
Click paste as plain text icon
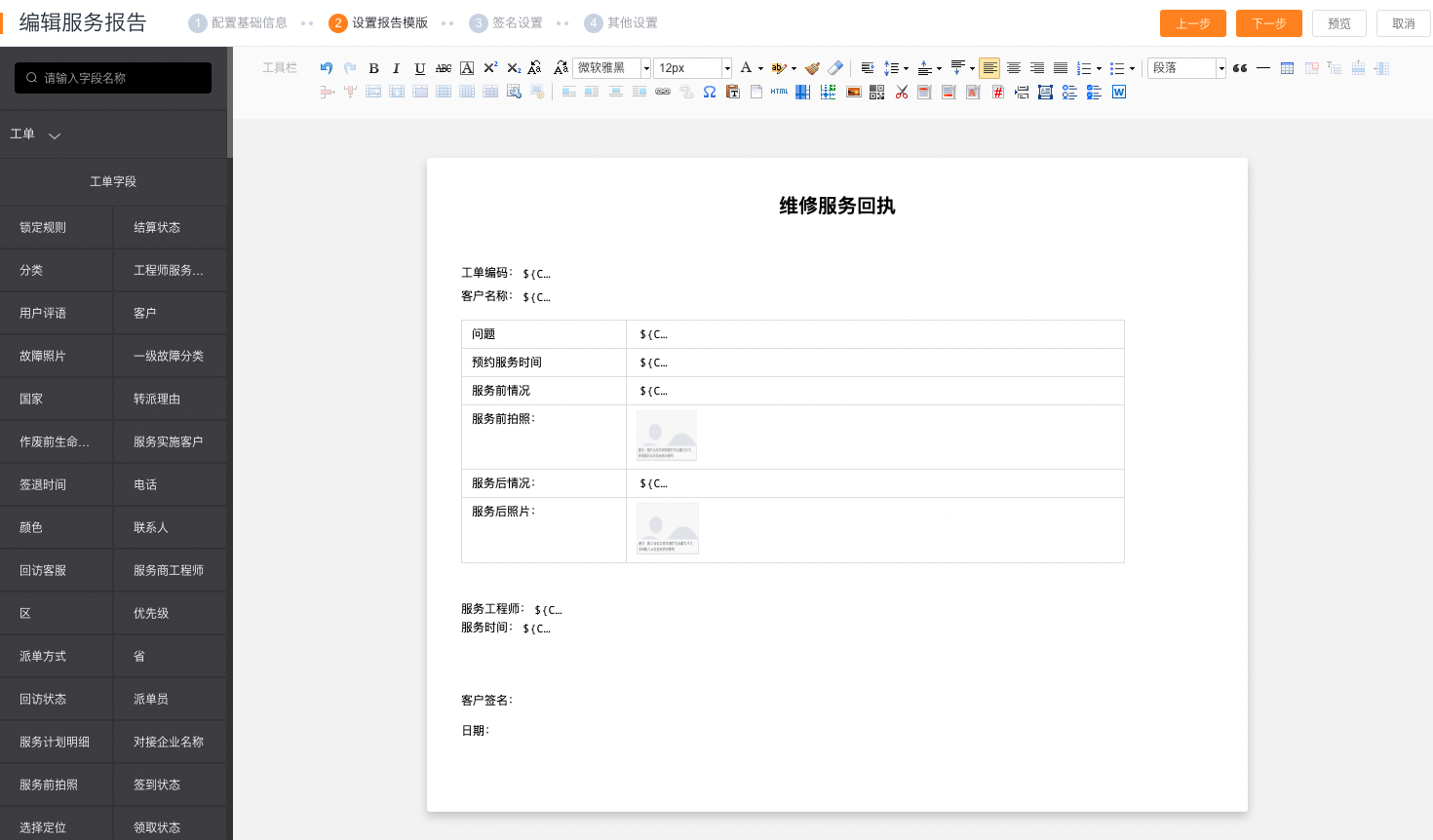tap(733, 92)
